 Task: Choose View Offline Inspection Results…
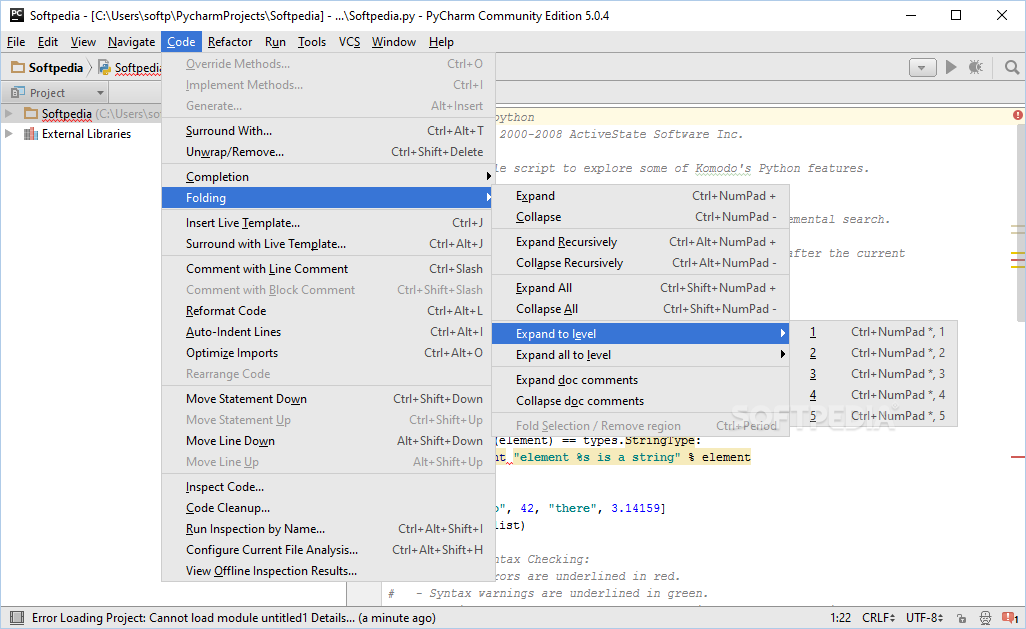coord(328,571)
